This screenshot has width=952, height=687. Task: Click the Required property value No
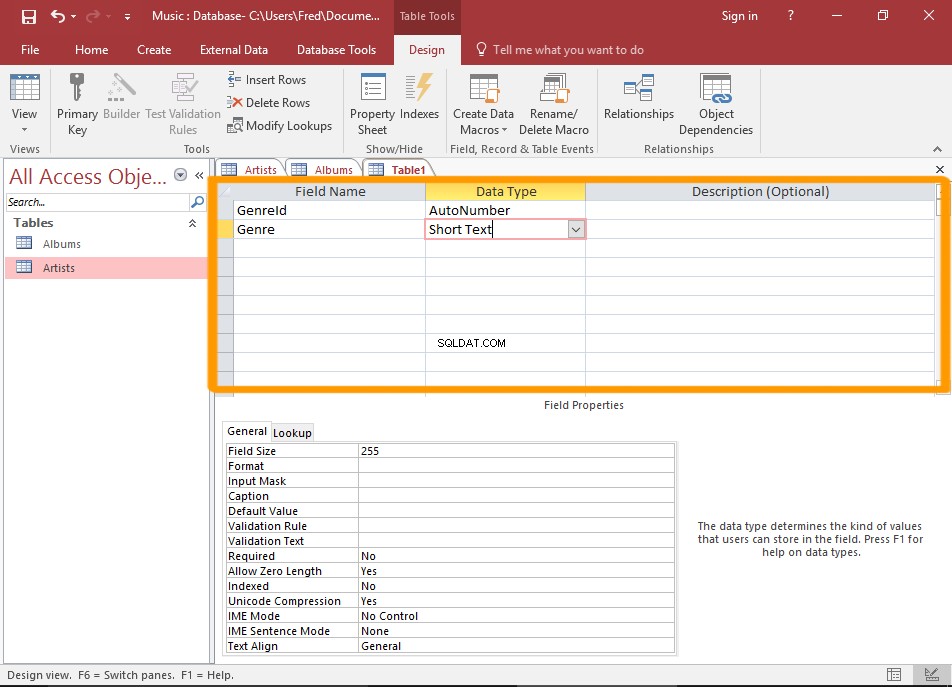coord(516,556)
